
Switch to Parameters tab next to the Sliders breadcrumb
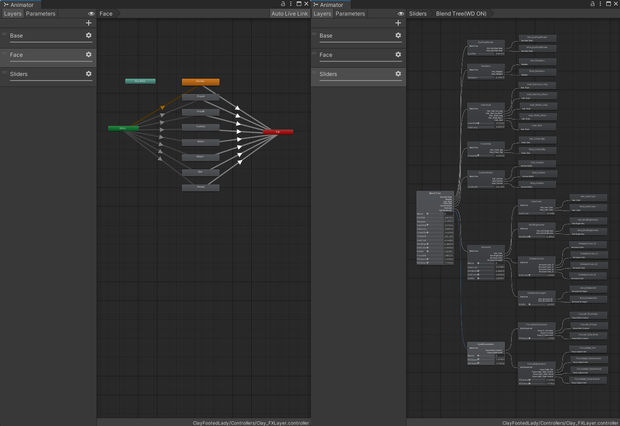click(x=350, y=13)
